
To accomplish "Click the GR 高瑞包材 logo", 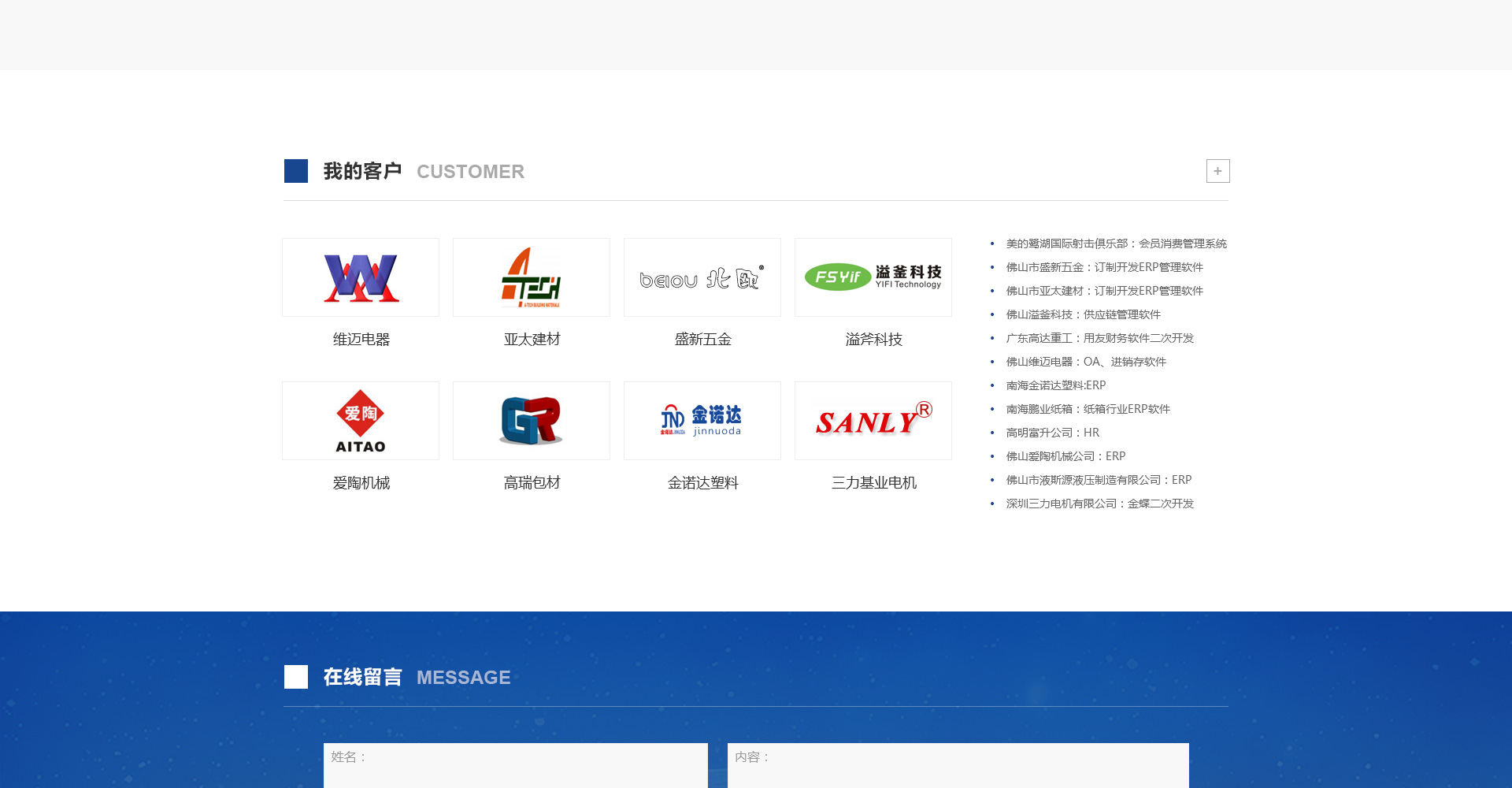I will point(532,421).
